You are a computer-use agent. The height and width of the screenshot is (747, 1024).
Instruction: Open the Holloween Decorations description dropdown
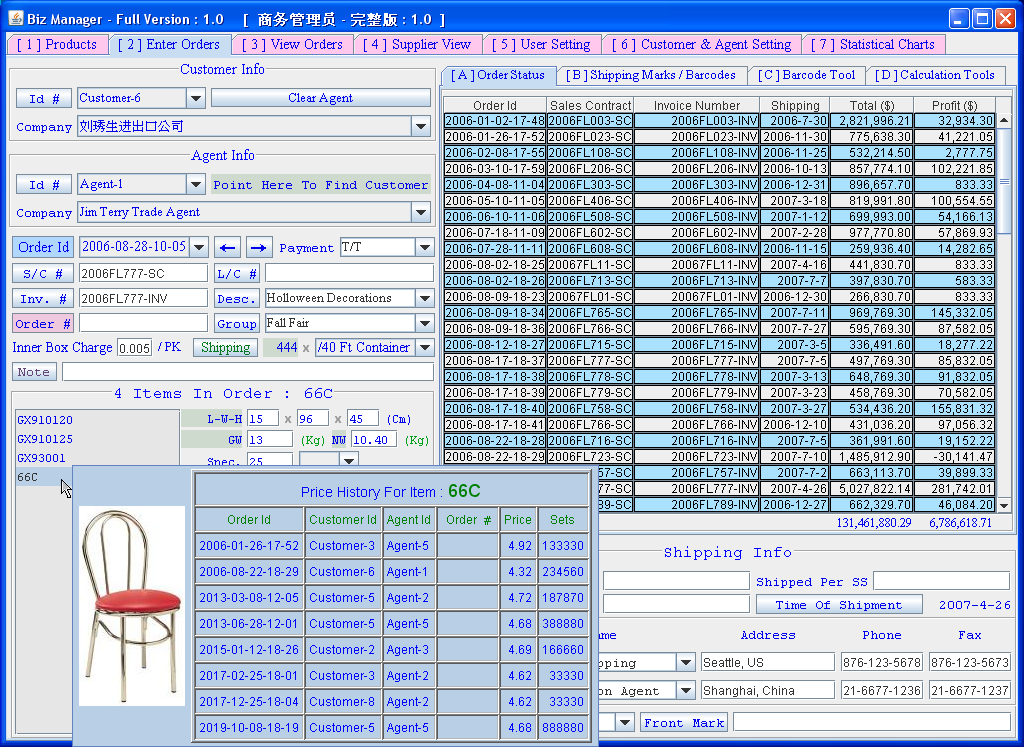tap(425, 298)
